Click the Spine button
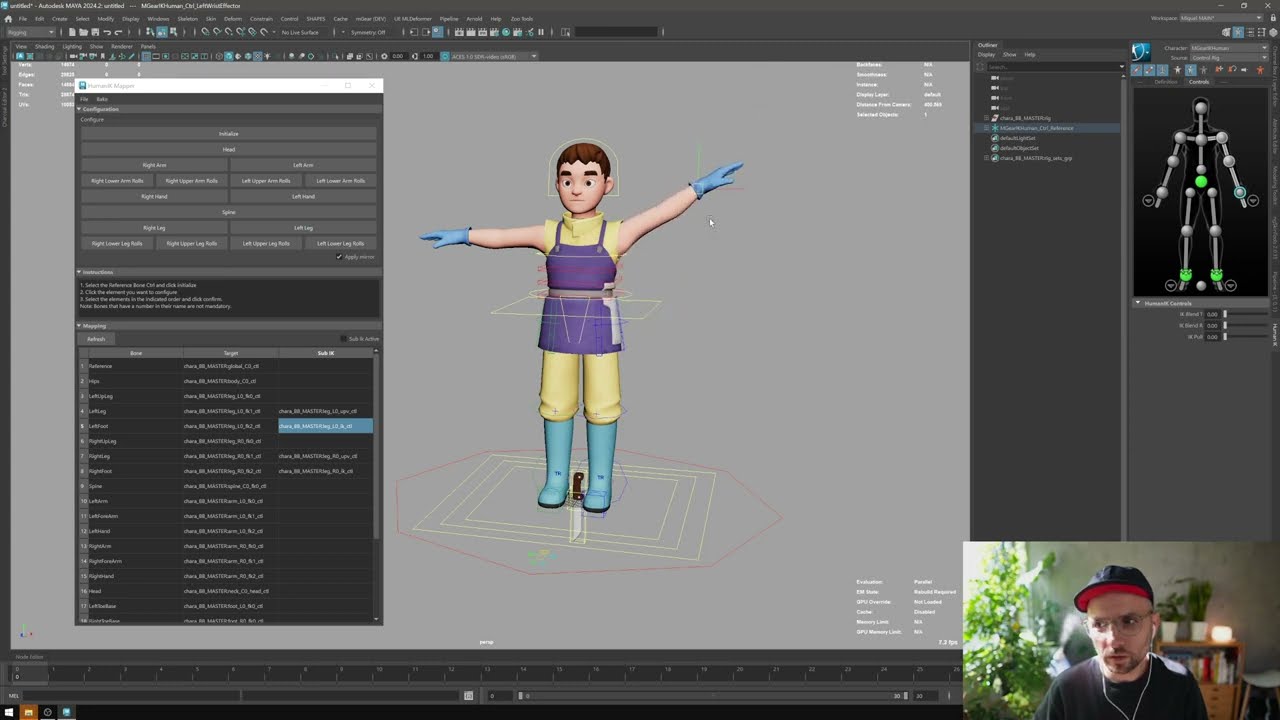The height and width of the screenshot is (720, 1280). click(x=229, y=212)
